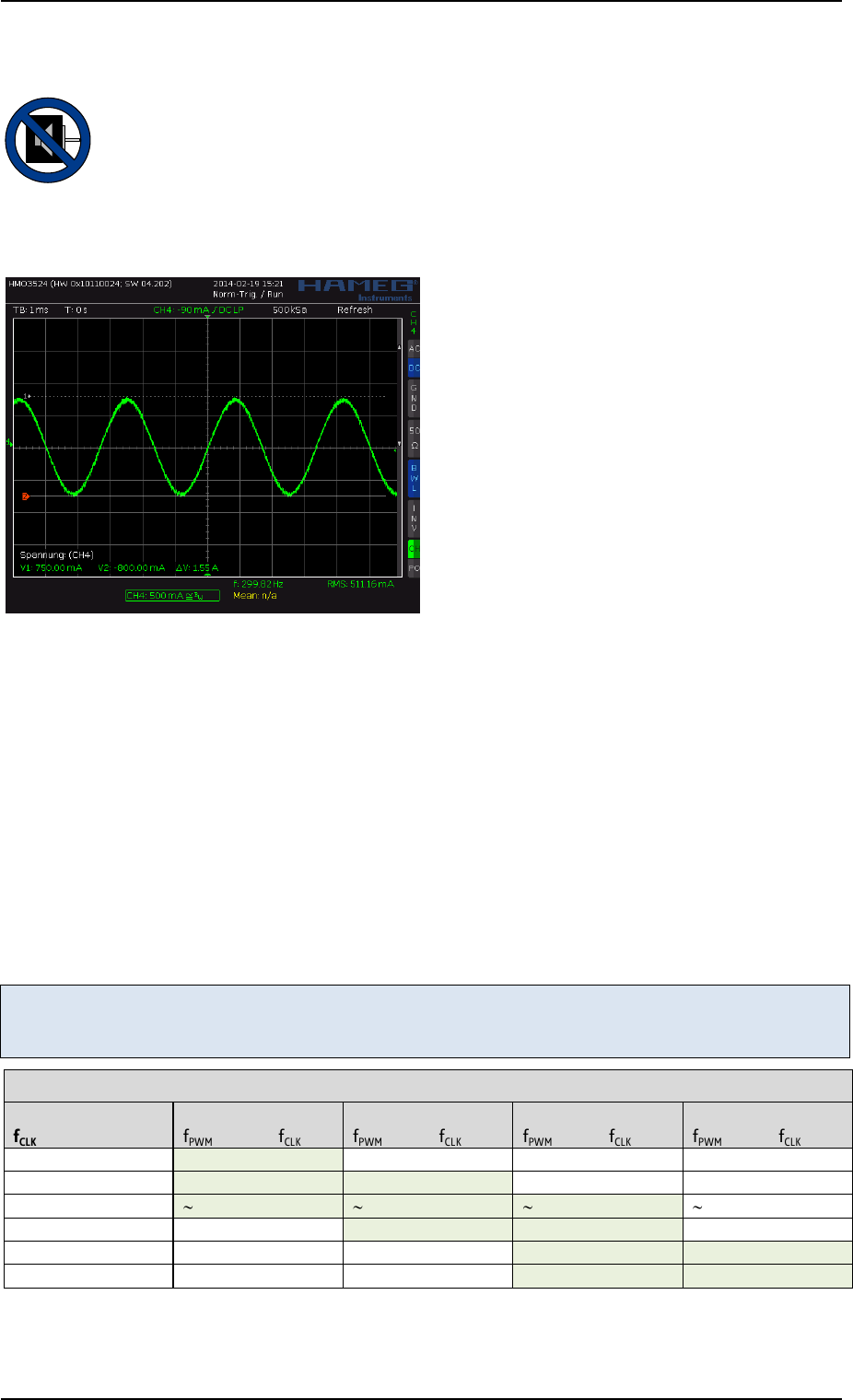This screenshot has height=1400, width=853.
Task: Click the f: 299.82 Hz frequency readout
Action: point(259,584)
